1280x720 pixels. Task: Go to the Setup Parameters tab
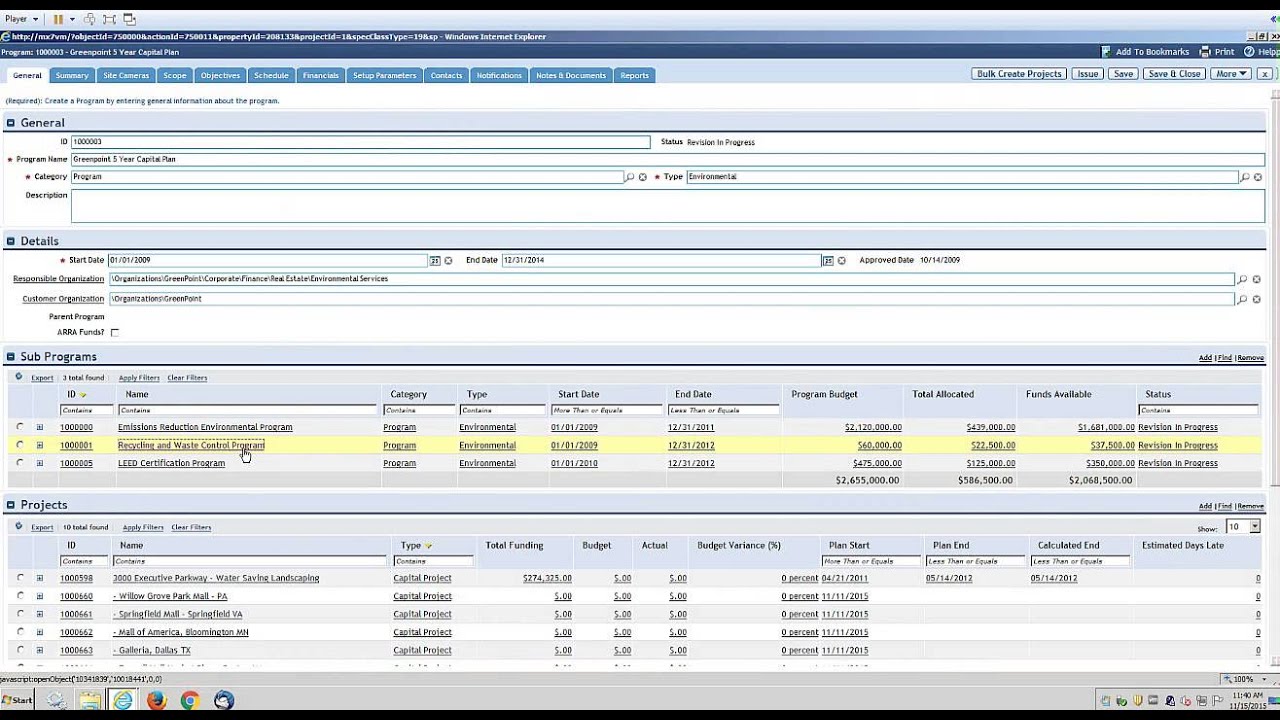(x=384, y=75)
